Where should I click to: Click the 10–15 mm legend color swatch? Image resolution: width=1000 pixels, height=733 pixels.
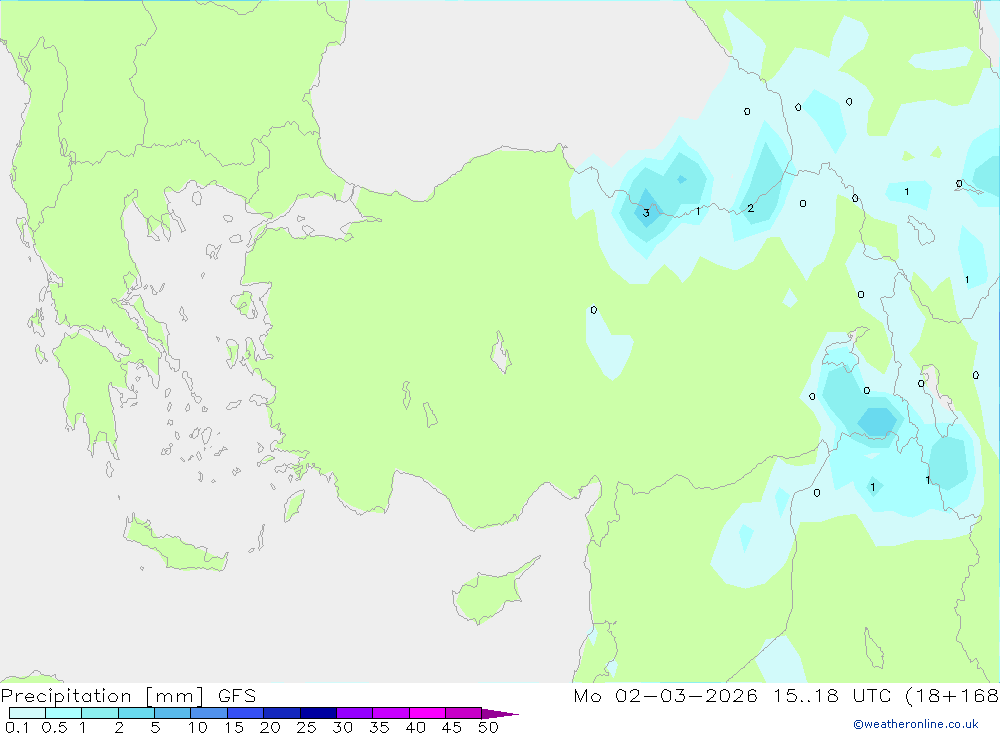(x=209, y=713)
